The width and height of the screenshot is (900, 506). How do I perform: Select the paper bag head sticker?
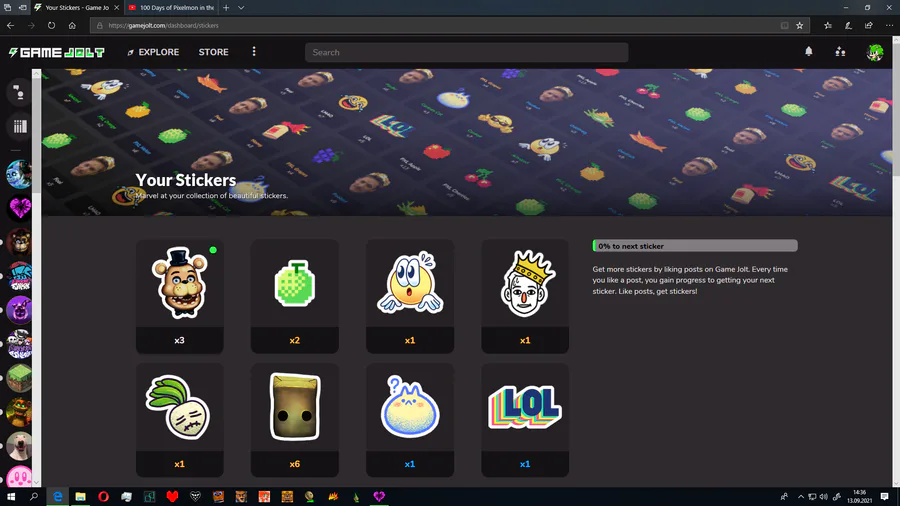click(x=294, y=407)
